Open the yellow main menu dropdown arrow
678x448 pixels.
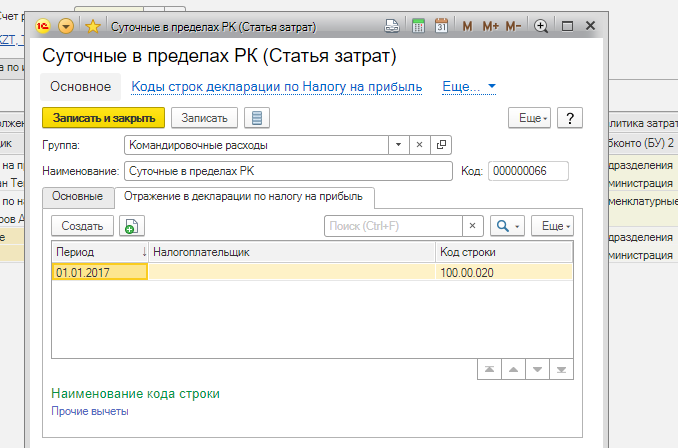click(x=66, y=27)
